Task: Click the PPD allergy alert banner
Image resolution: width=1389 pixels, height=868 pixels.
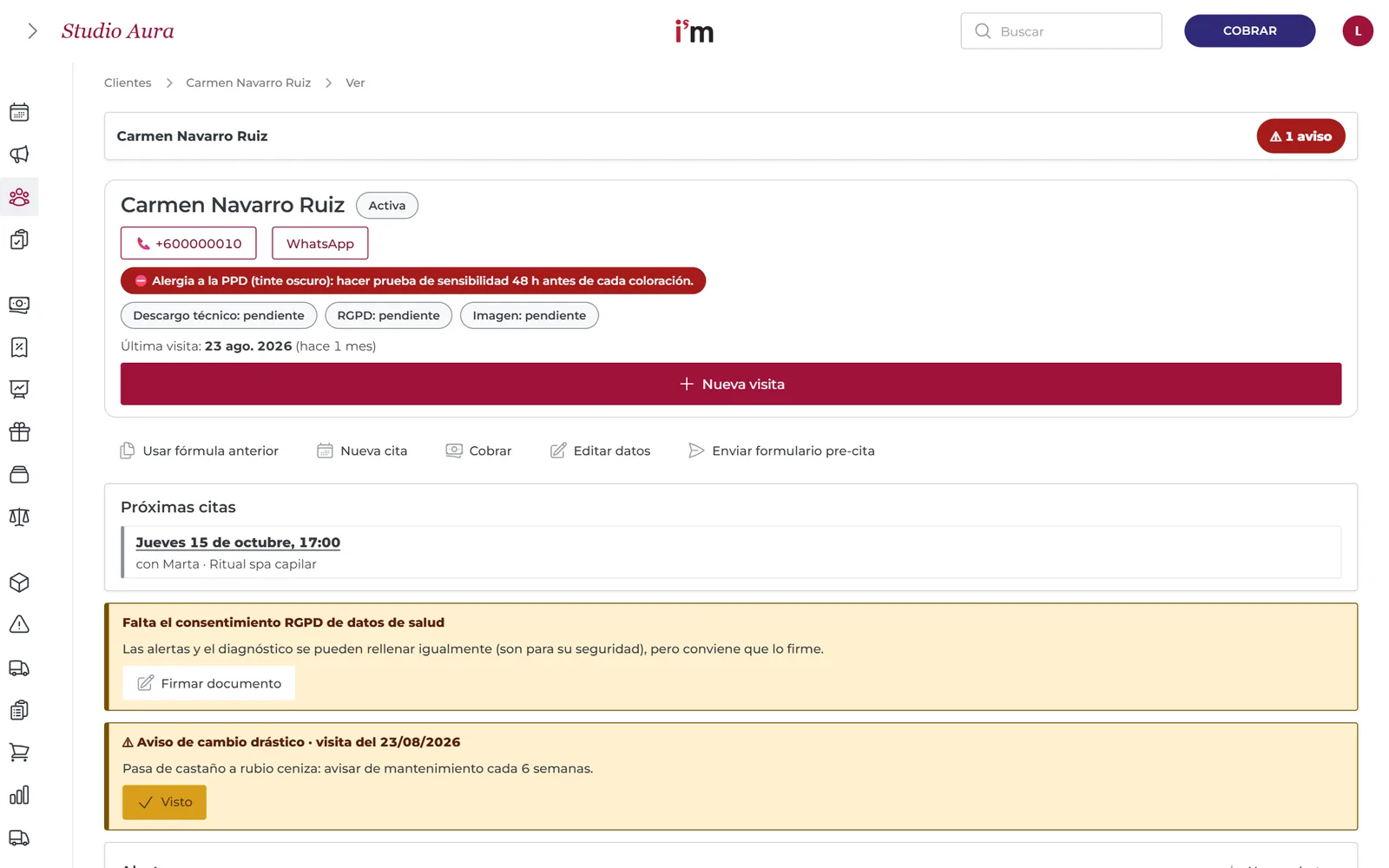Action: click(x=413, y=280)
